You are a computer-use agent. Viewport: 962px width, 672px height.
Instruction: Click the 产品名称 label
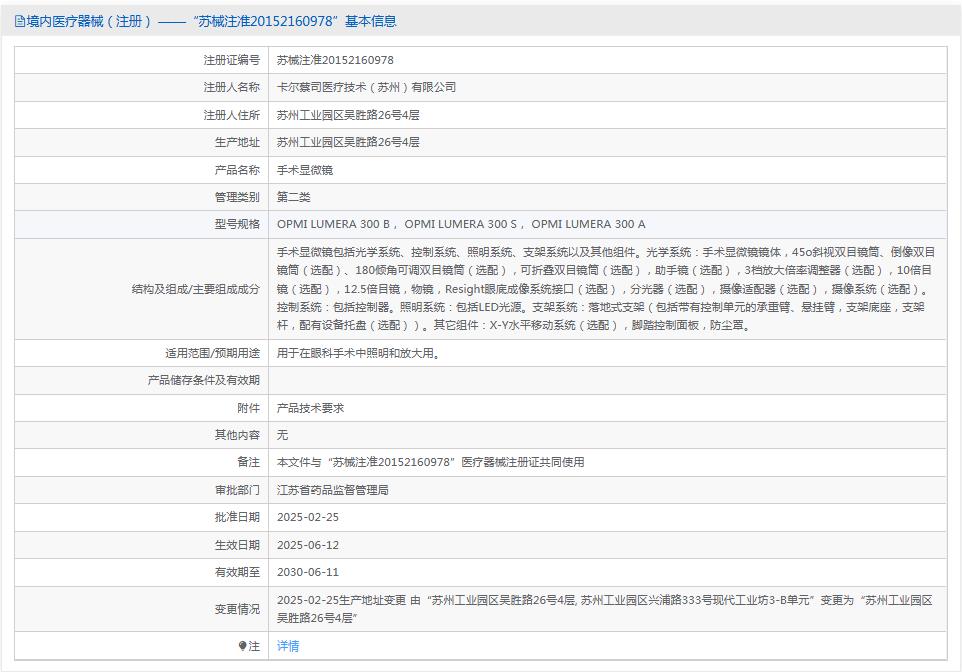[x=237, y=170]
